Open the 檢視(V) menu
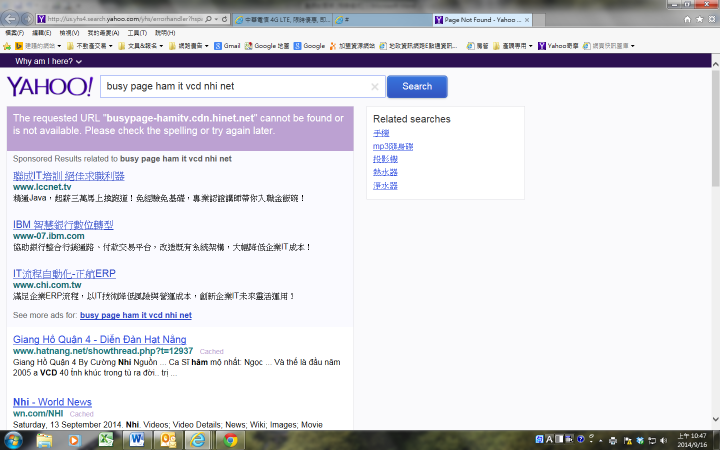The height and width of the screenshot is (450, 720). click(x=69, y=33)
